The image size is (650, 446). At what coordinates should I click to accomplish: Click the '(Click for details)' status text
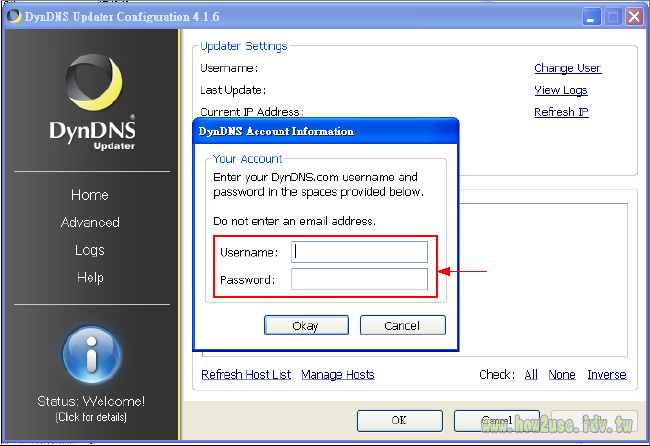(x=91, y=417)
